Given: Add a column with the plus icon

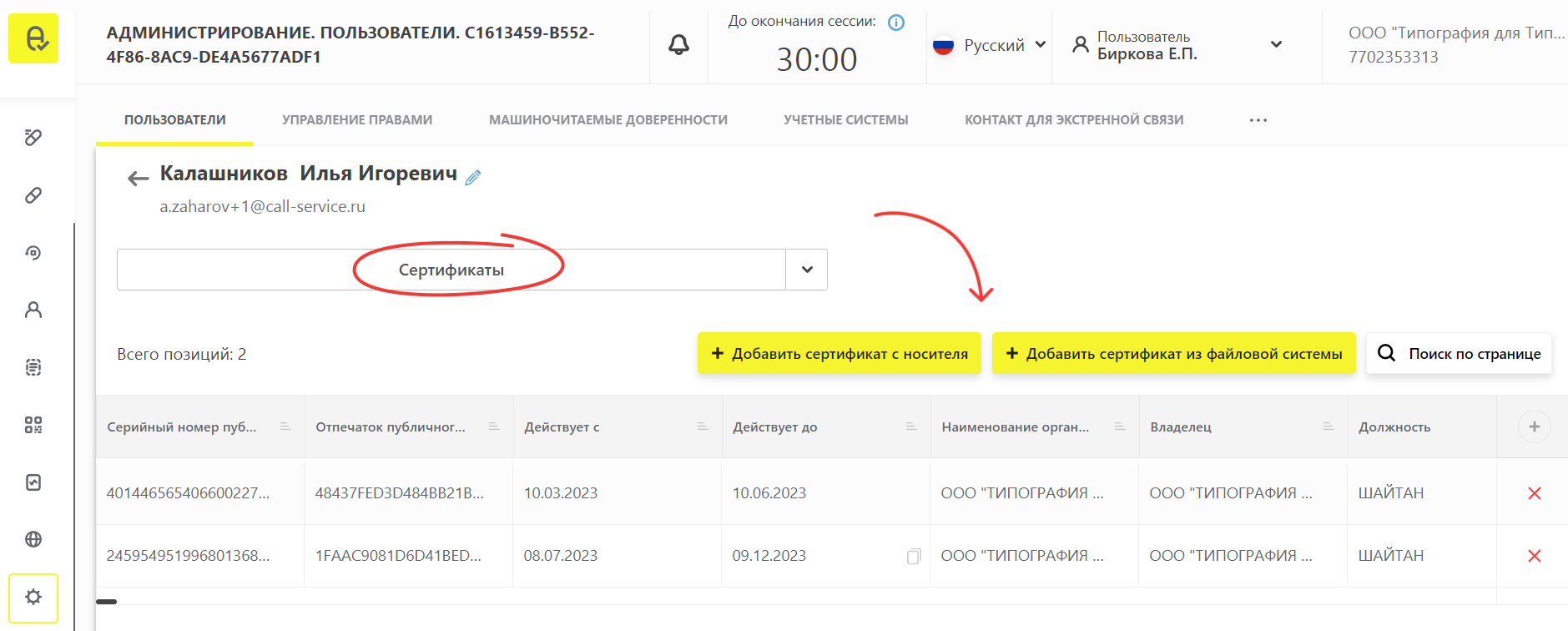Looking at the screenshot, I should pos(1534,427).
